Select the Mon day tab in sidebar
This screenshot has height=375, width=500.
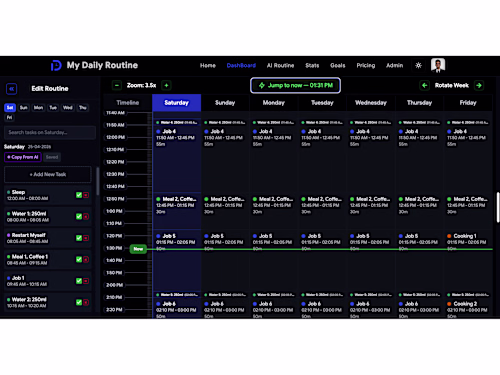point(38,108)
